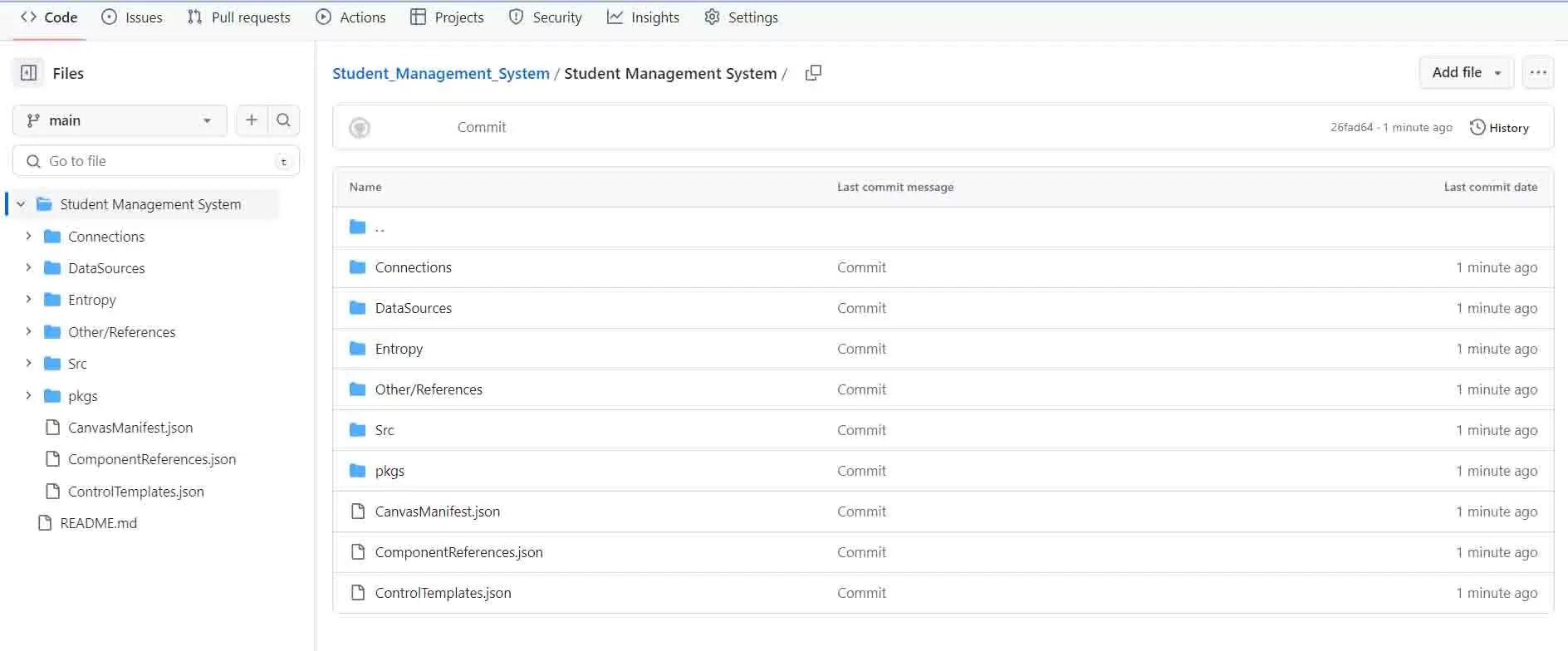Select ControlTemplates.json in sidebar tree

(x=136, y=492)
